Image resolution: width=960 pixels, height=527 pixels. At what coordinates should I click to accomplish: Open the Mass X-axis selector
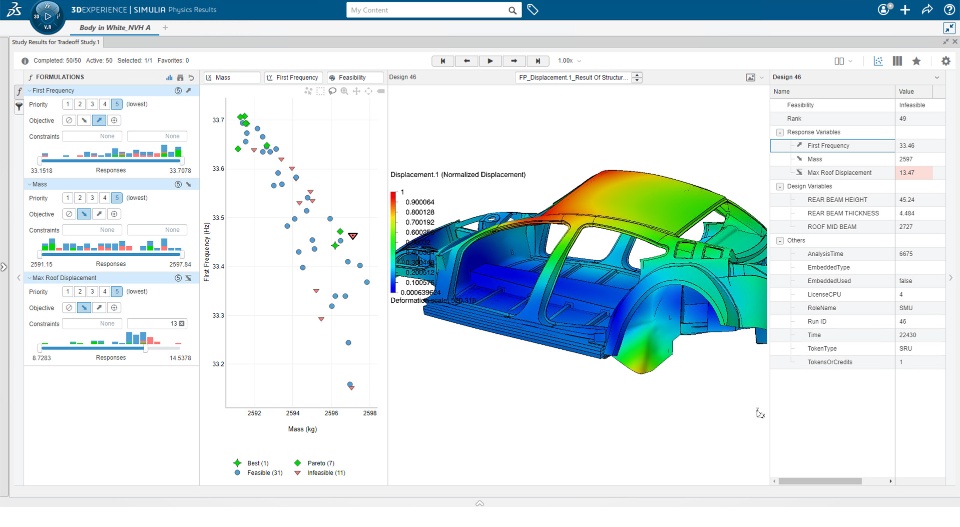232,78
